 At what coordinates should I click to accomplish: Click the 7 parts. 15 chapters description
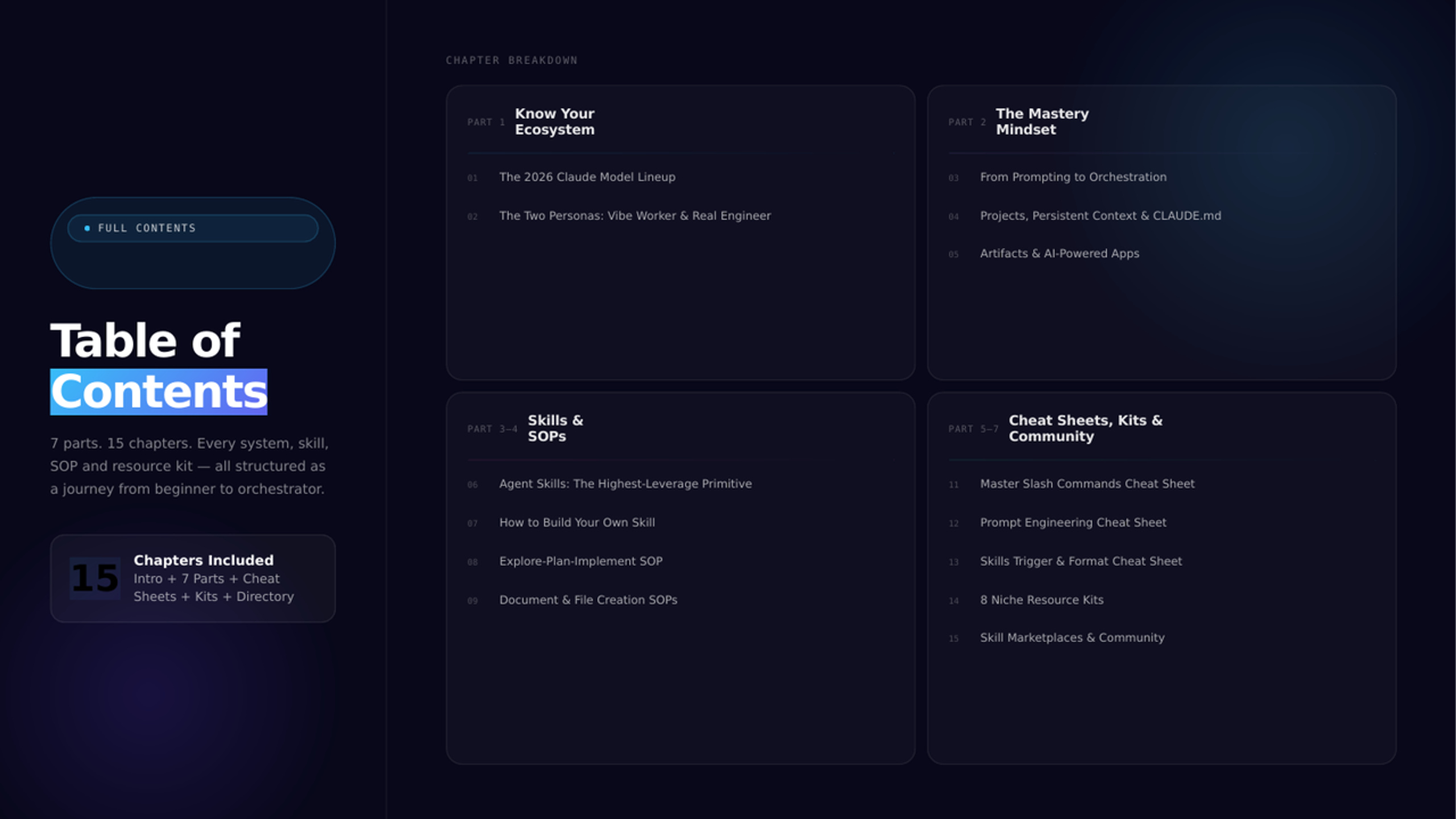click(189, 466)
